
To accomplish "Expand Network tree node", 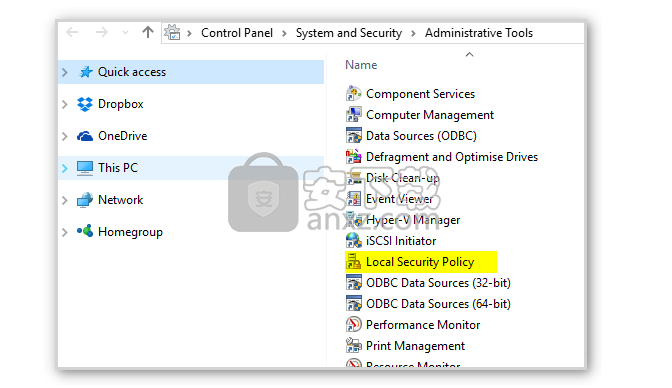I will 65,200.
